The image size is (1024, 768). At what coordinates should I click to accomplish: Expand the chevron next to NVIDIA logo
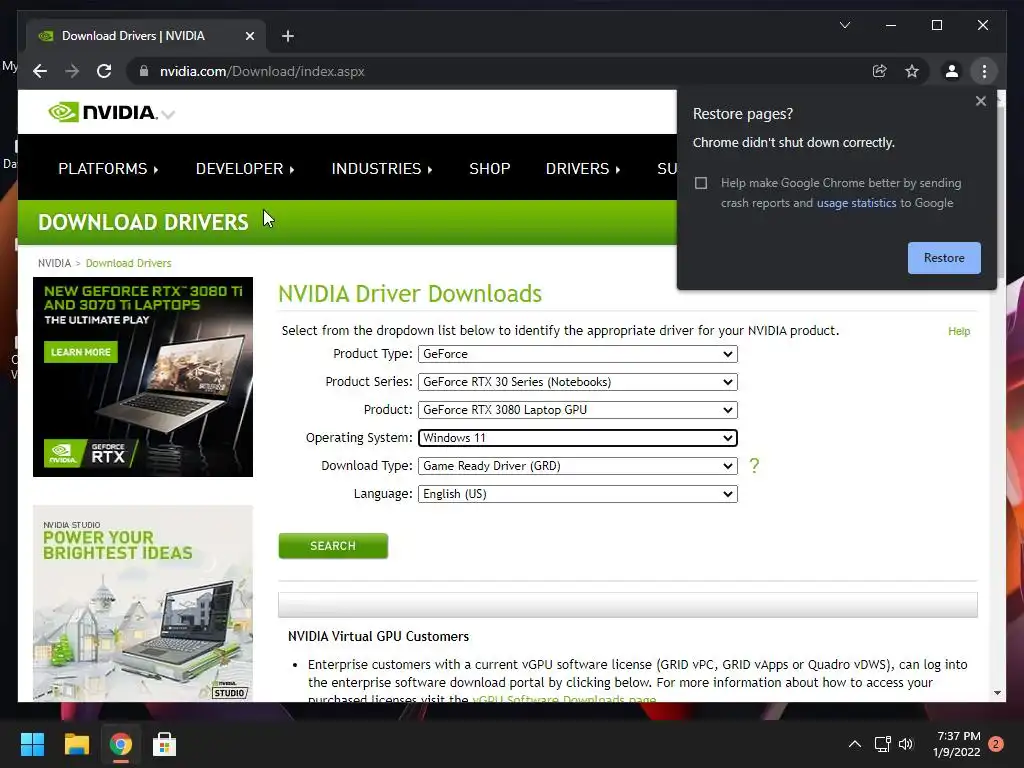[168, 114]
